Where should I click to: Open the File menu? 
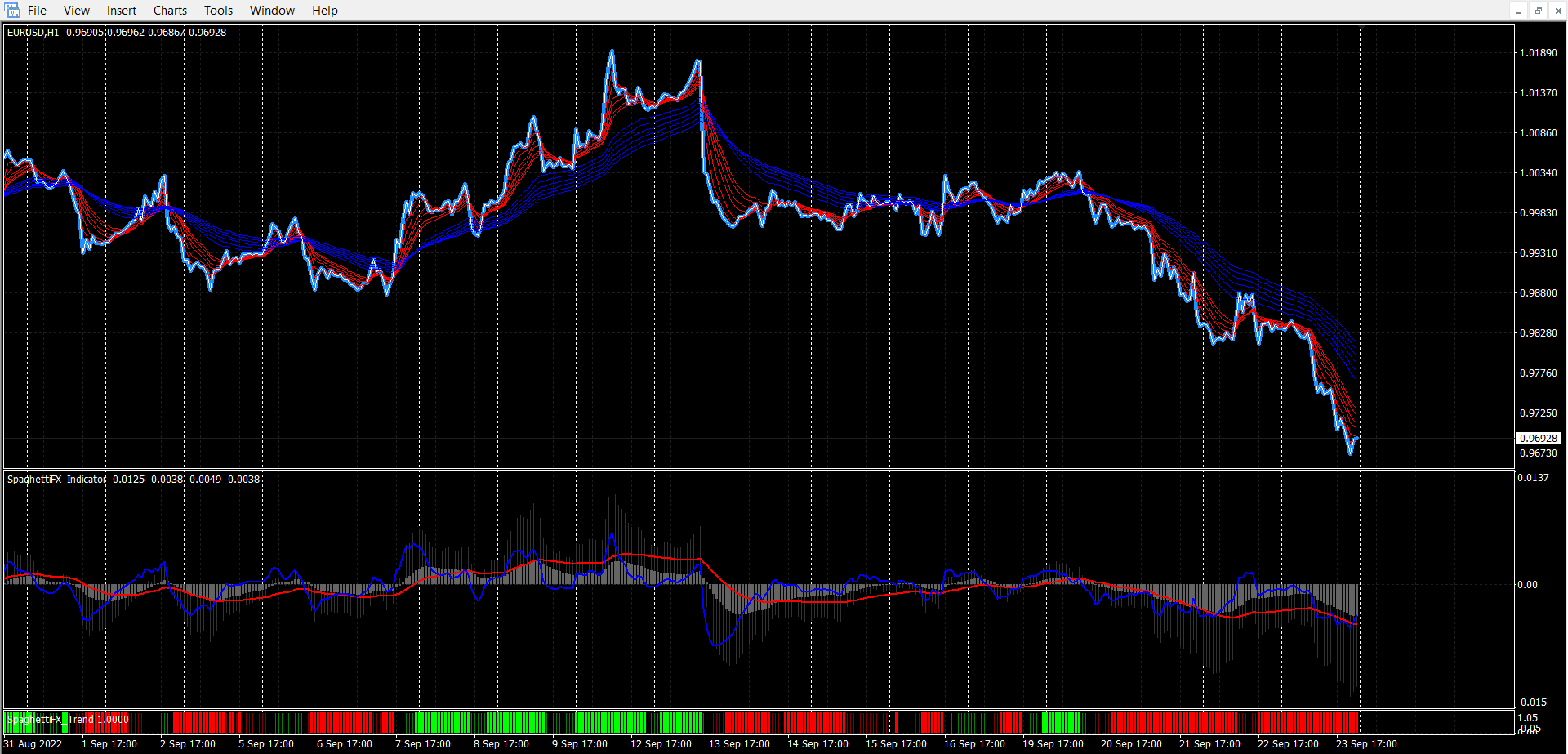(x=37, y=11)
